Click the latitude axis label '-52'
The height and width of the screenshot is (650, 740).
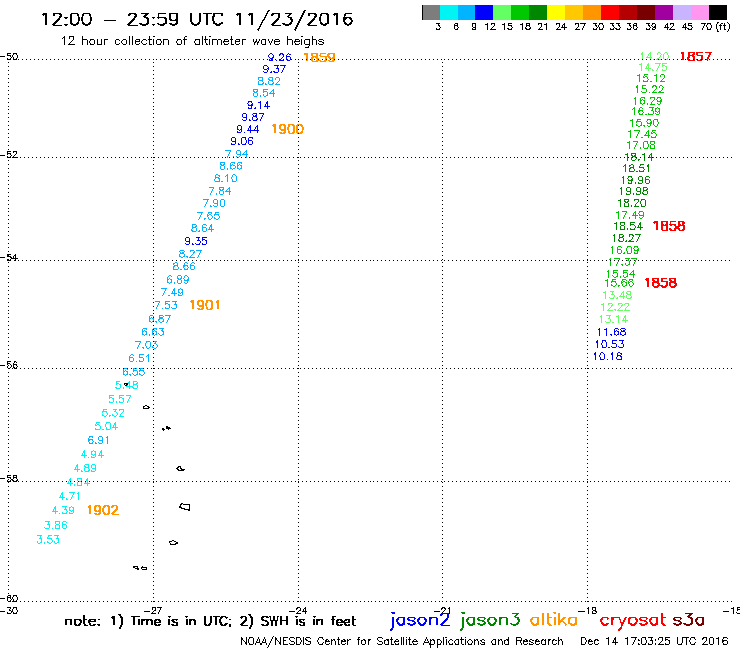pyautogui.click(x=9, y=154)
